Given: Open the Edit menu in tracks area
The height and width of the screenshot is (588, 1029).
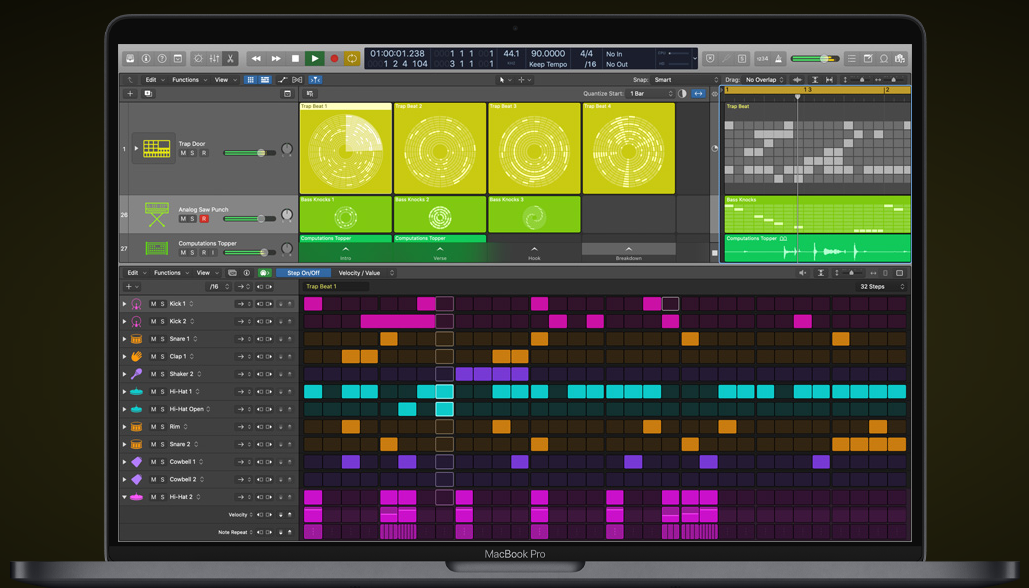Looking at the screenshot, I should click(x=153, y=80).
